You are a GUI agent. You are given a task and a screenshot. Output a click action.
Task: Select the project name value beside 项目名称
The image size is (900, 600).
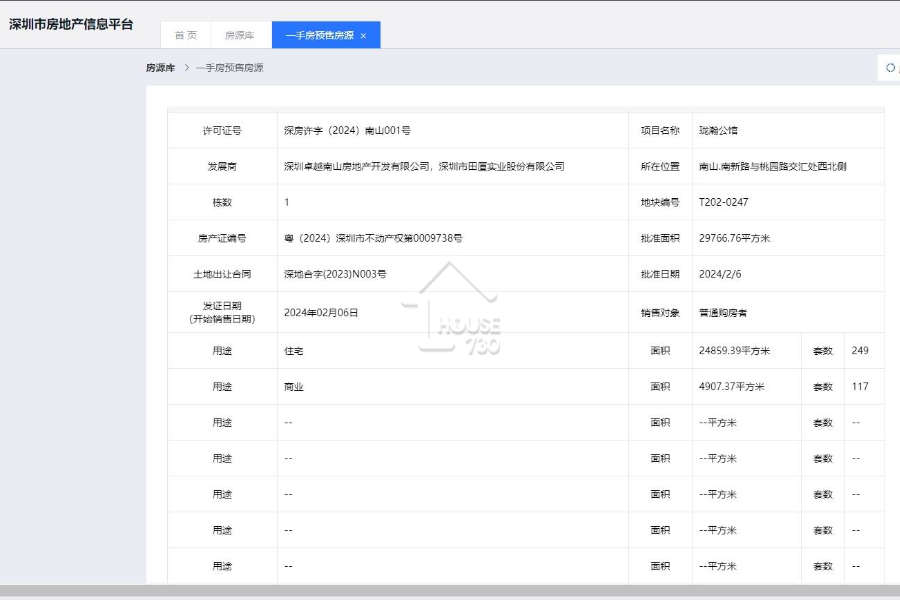click(718, 130)
